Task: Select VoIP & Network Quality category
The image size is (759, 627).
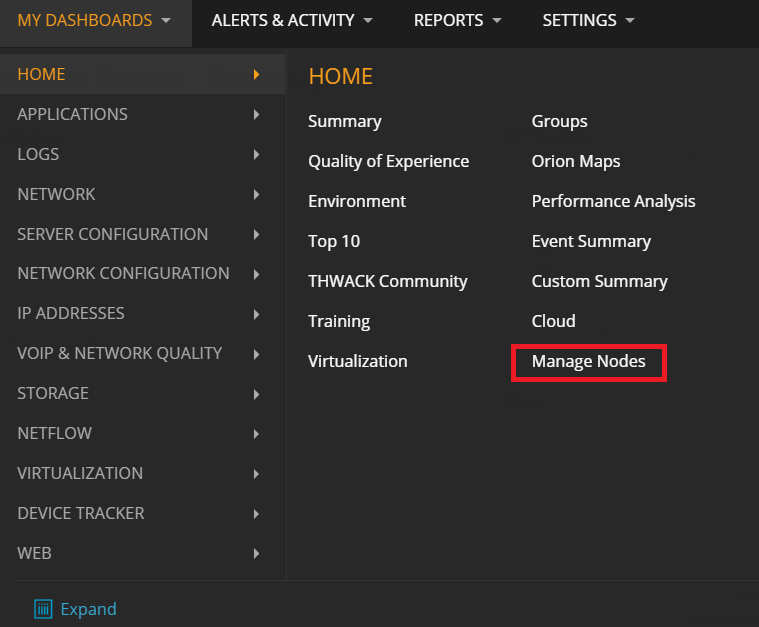Action: click(x=120, y=353)
